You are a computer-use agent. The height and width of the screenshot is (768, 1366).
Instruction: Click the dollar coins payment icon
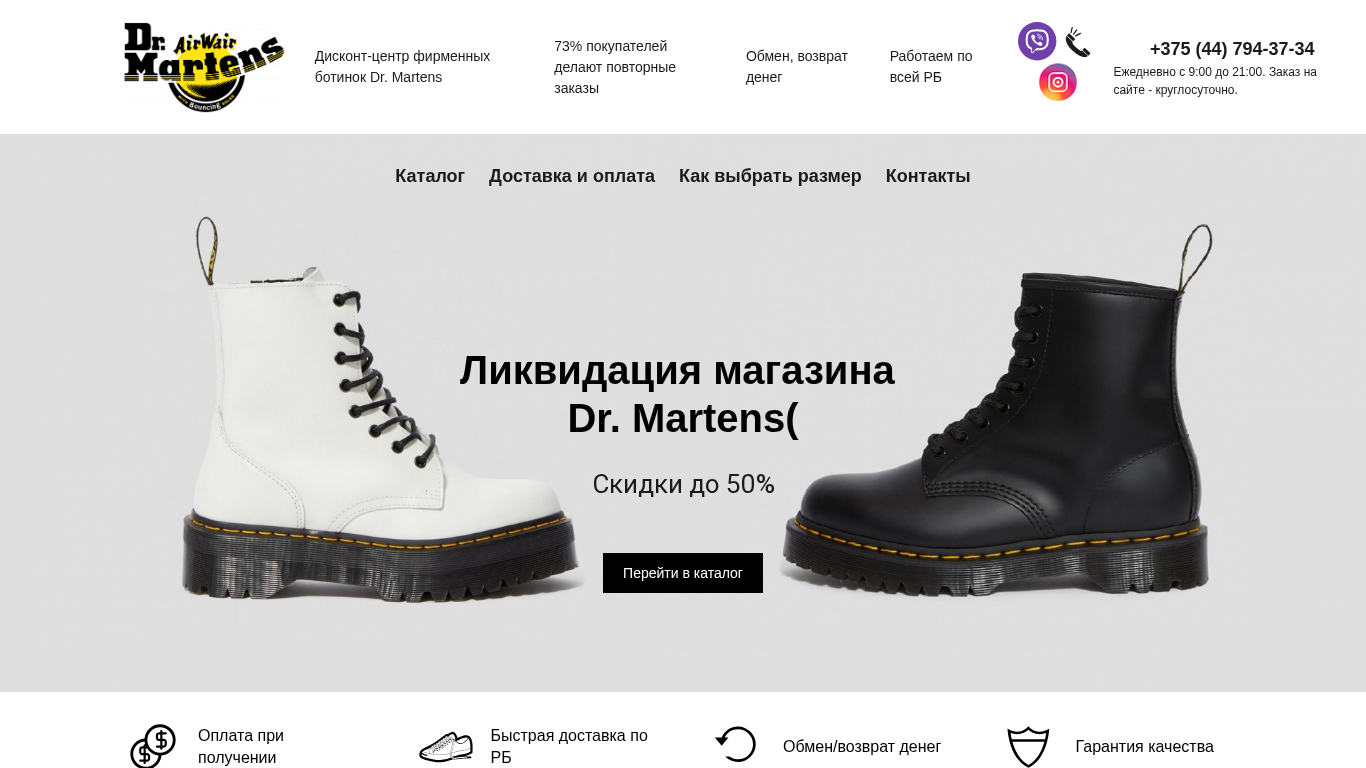153,746
